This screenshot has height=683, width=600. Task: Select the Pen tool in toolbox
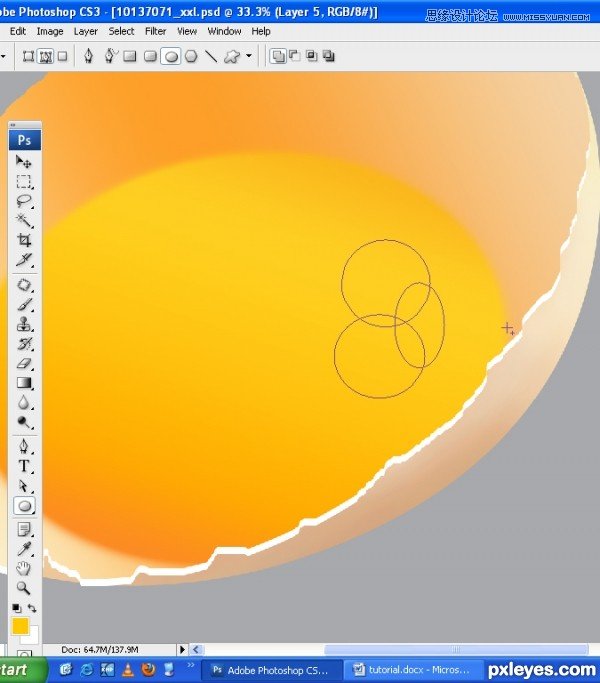point(24,447)
